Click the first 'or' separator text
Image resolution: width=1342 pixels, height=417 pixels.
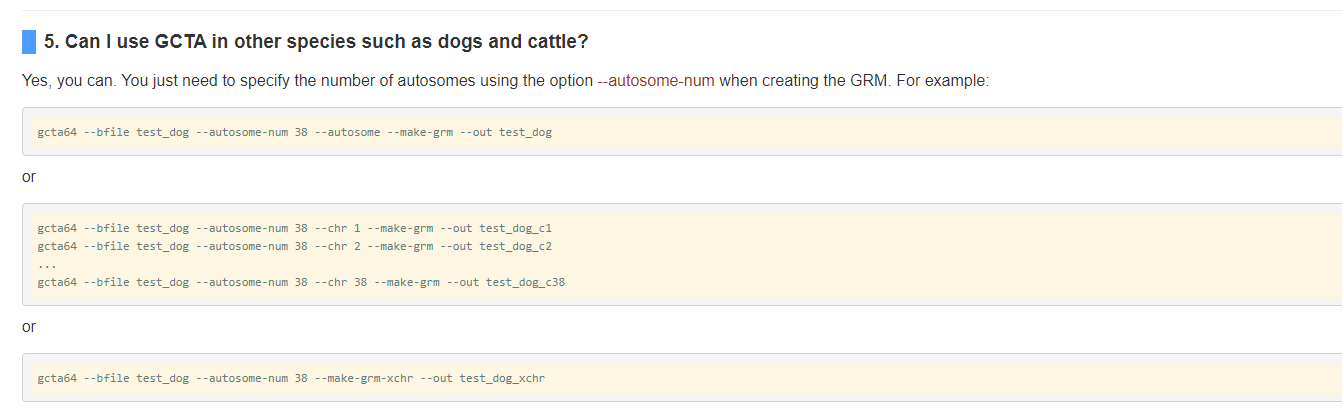tap(28, 177)
